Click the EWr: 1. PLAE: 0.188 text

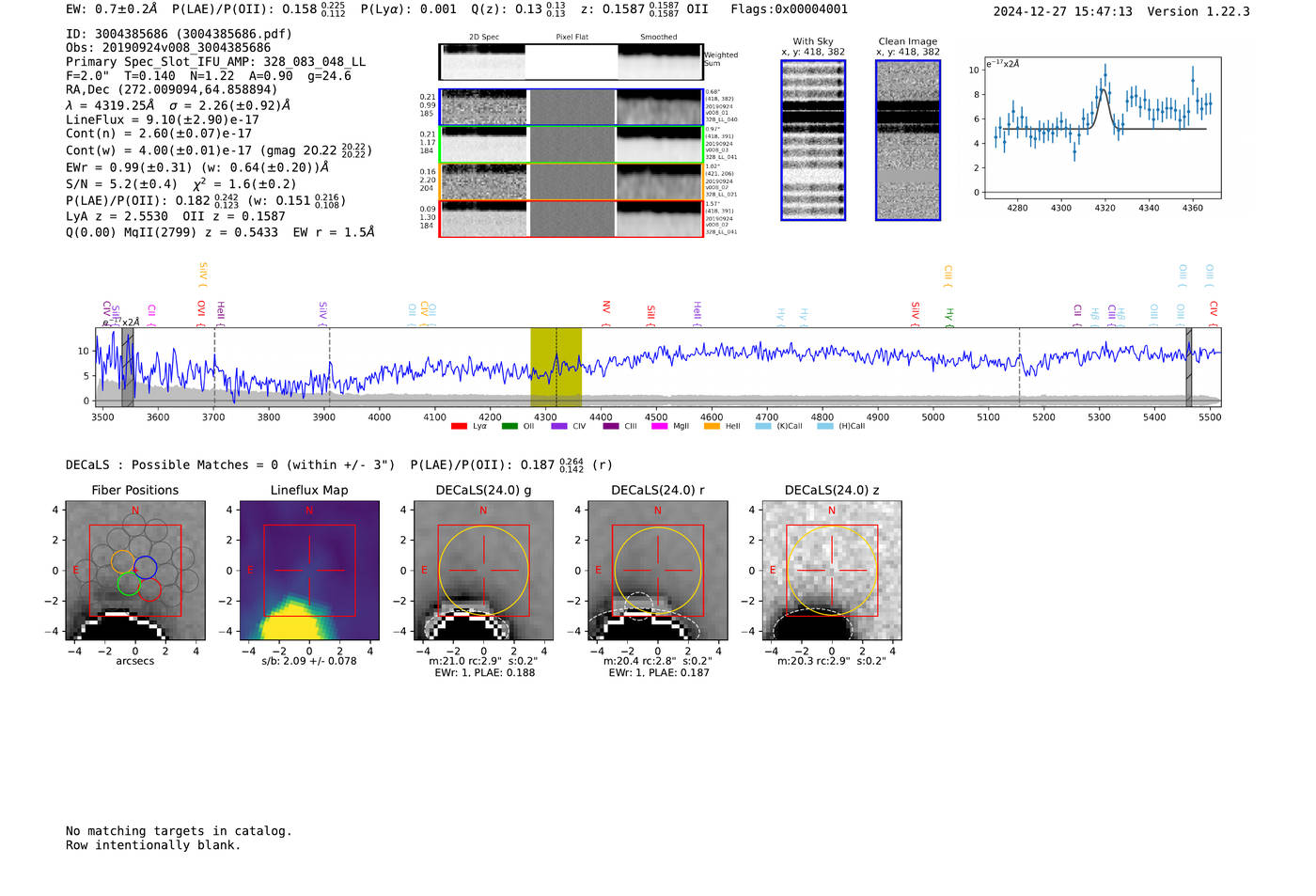tap(484, 673)
